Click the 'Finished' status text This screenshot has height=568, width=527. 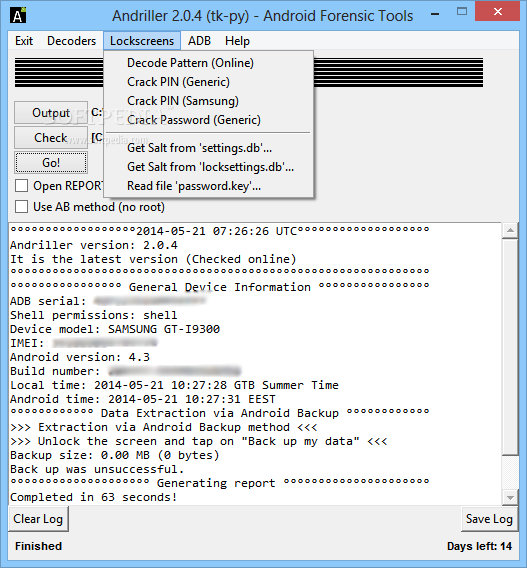click(38, 546)
